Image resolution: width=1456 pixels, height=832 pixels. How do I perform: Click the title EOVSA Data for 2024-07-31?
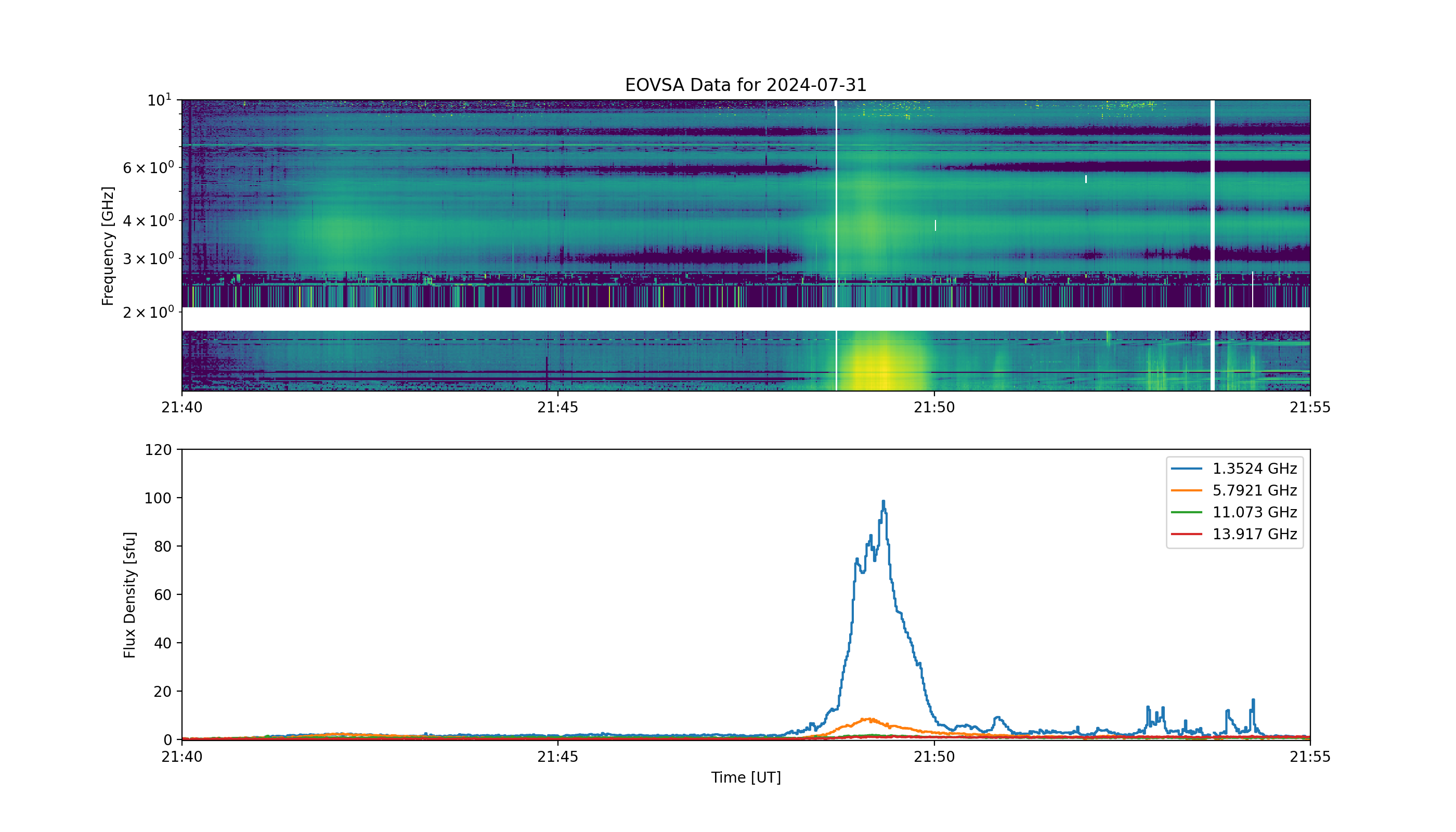(746, 85)
